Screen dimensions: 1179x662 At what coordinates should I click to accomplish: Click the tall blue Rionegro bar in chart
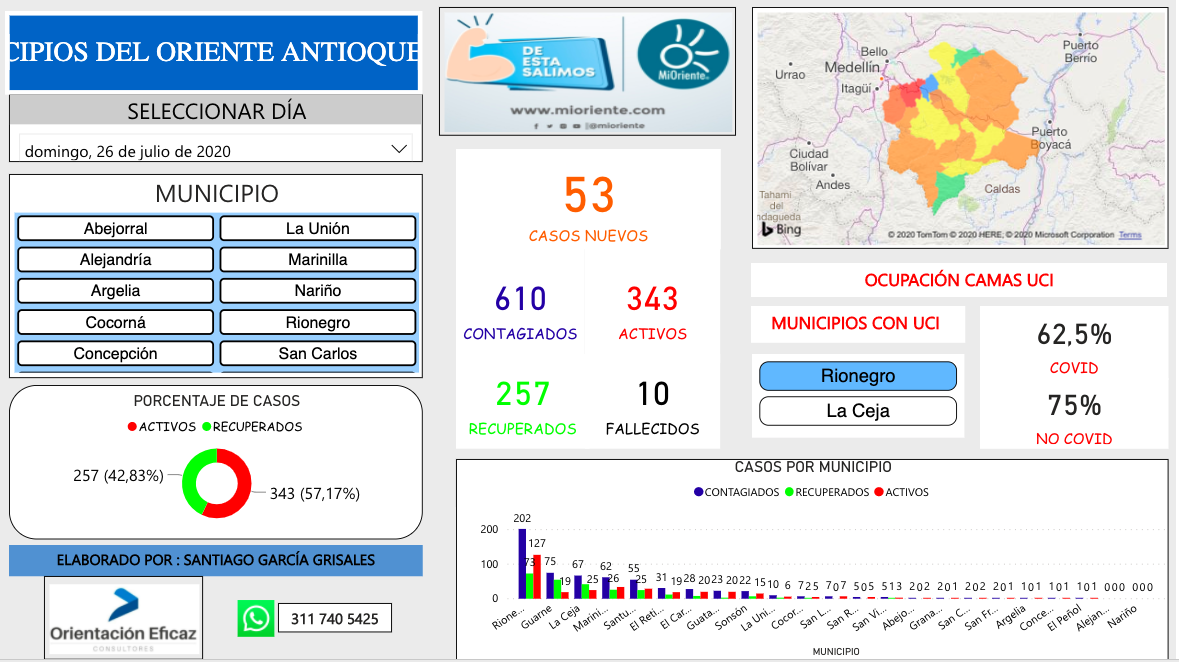point(522,563)
